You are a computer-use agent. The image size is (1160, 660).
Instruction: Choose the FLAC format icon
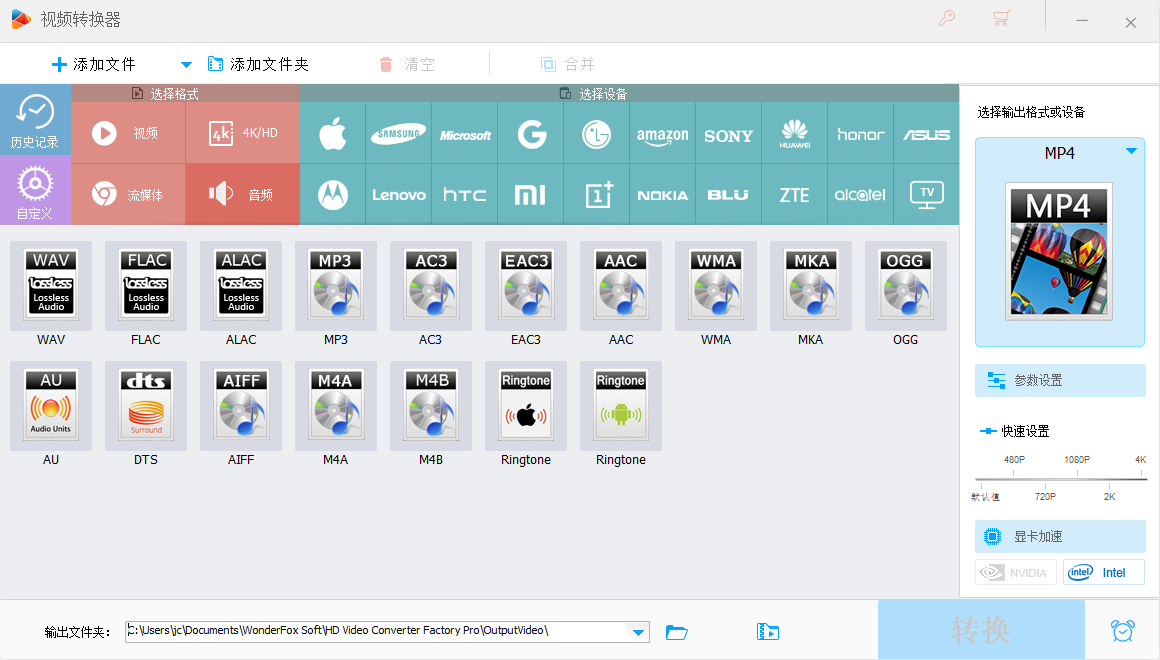pos(146,286)
